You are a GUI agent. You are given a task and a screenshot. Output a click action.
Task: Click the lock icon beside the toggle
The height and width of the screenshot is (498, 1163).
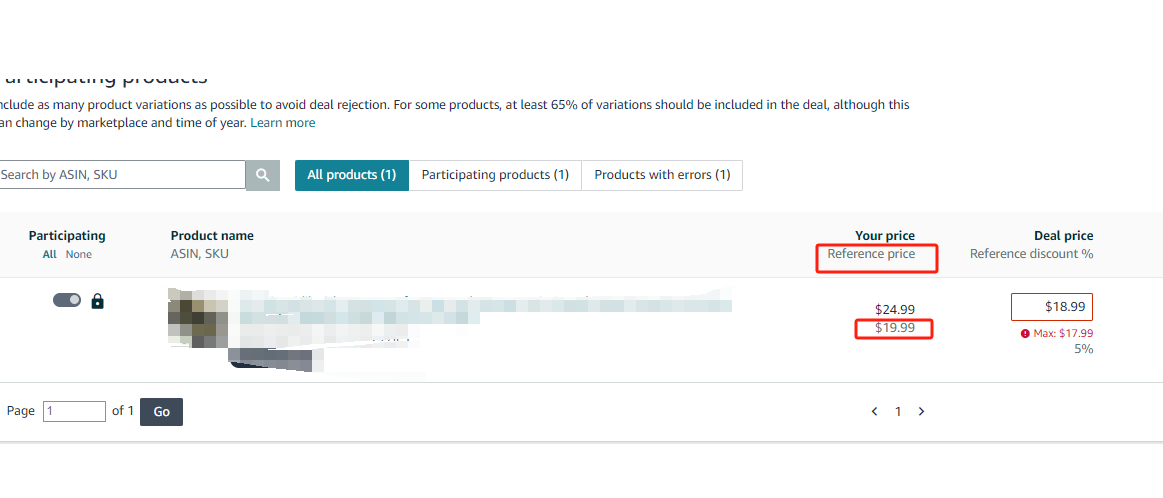click(x=97, y=301)
